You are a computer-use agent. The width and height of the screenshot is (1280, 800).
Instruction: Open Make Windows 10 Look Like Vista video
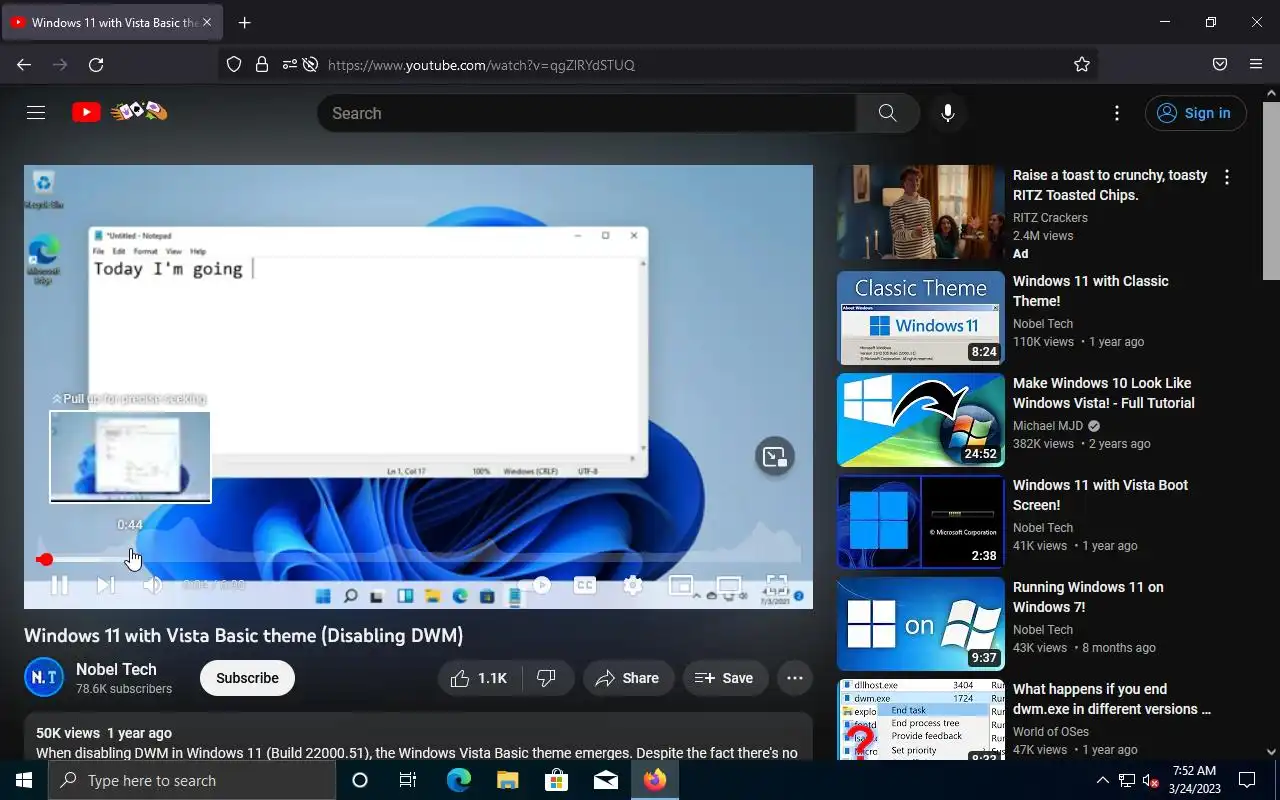pos(1104,393)
